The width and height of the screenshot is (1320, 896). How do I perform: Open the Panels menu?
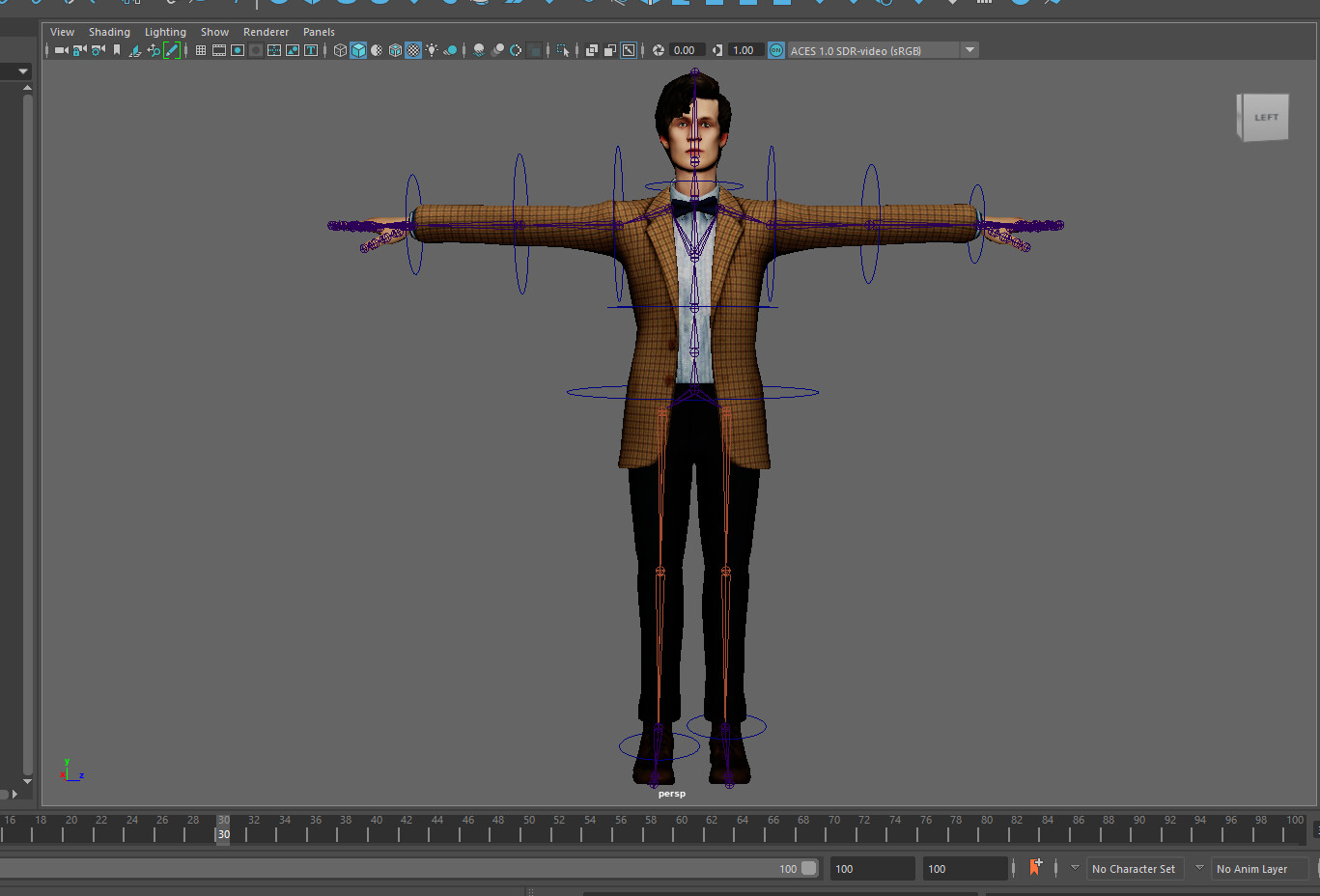[x=319, y=32]
